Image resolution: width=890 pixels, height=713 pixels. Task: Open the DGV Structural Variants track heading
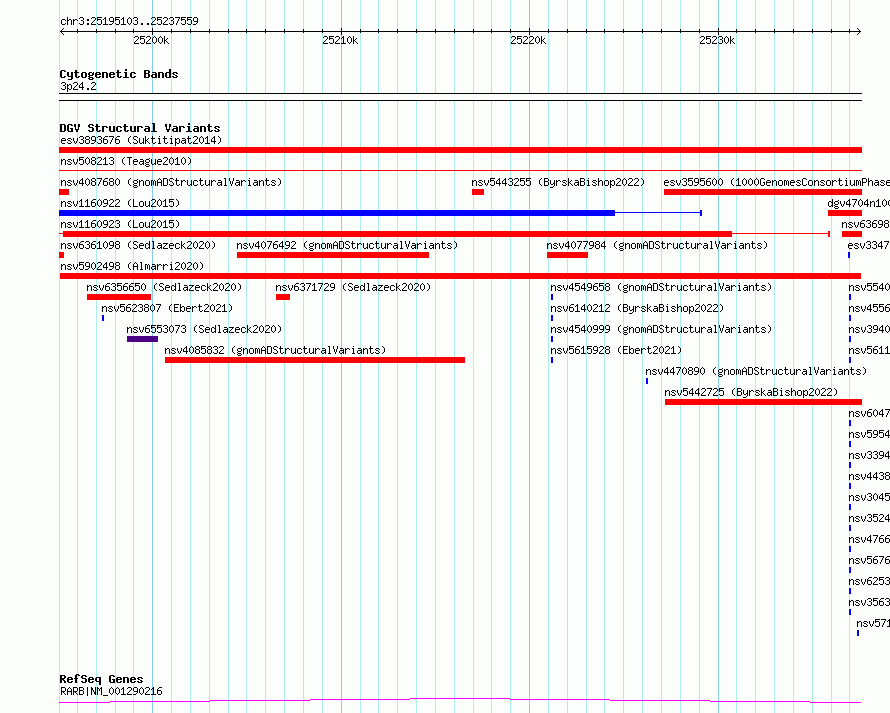140,128
